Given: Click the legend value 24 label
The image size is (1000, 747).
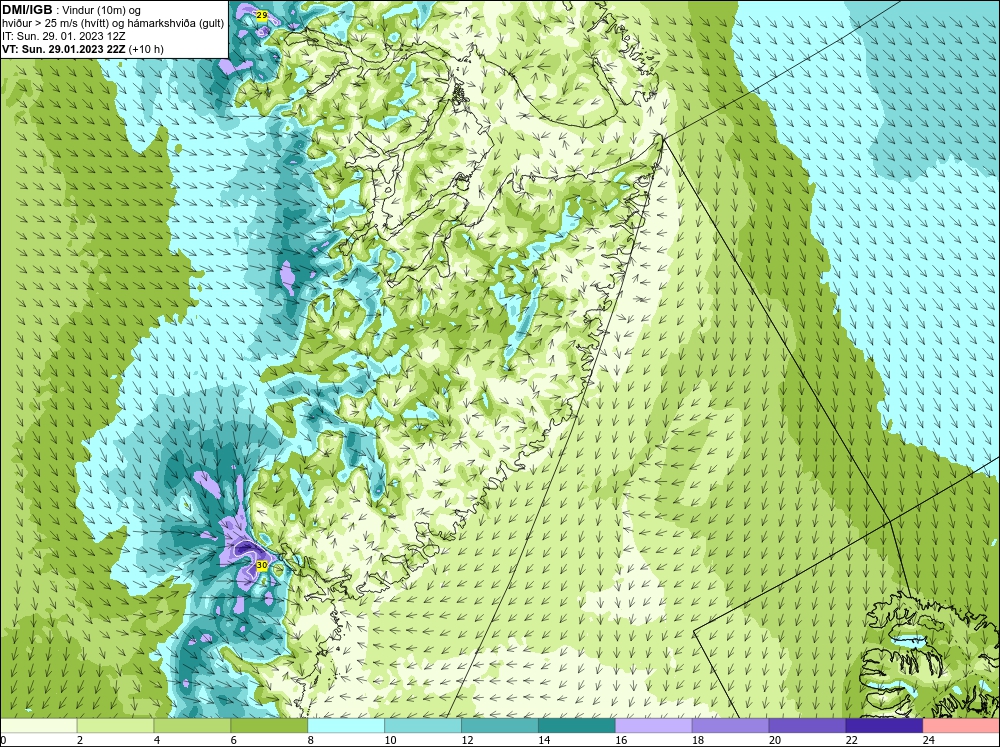Looking at the screenshot, I should tap(929, 740).
